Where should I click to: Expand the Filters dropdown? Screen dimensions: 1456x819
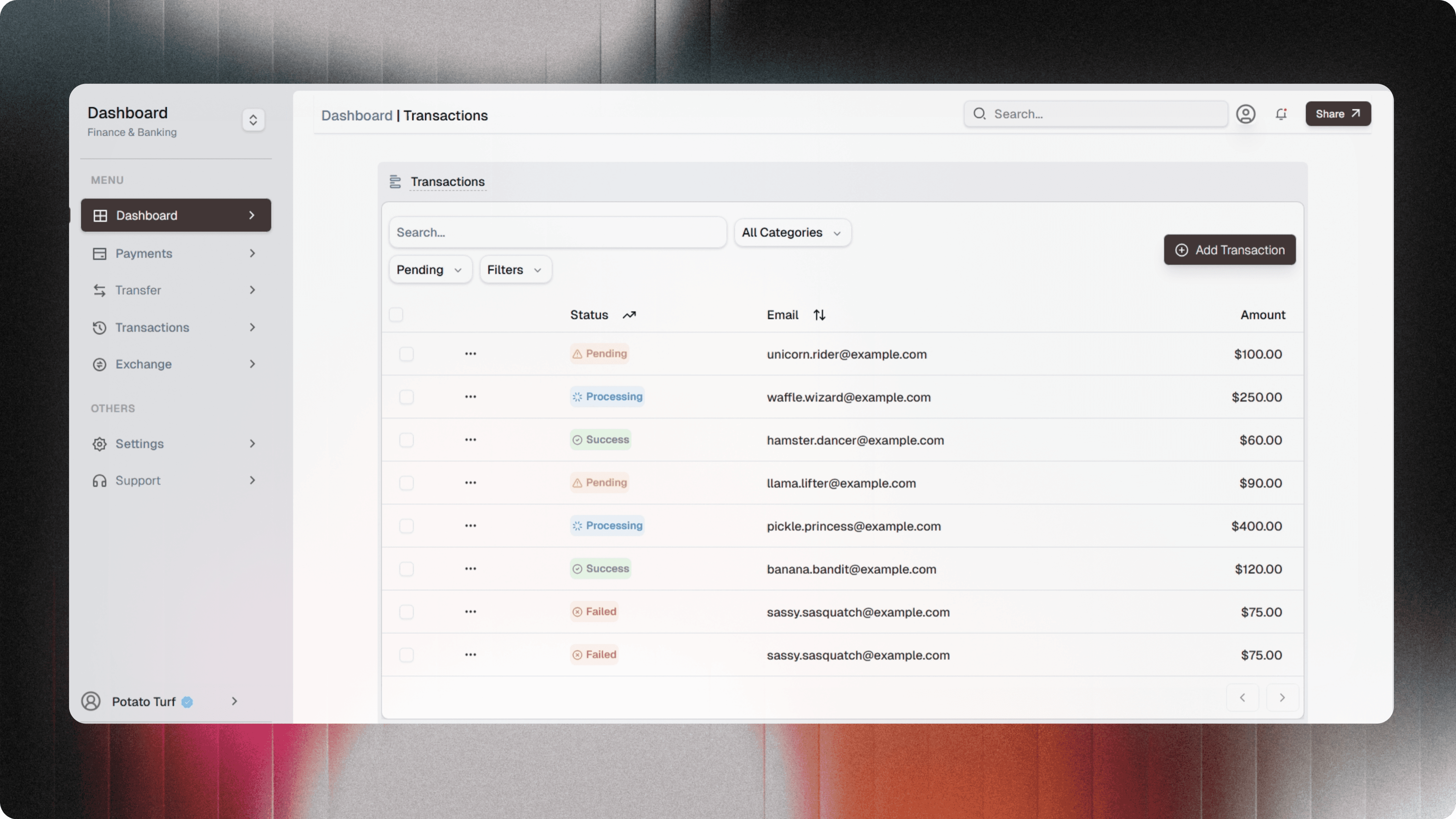pyautogui.click(x=515, y=270)
